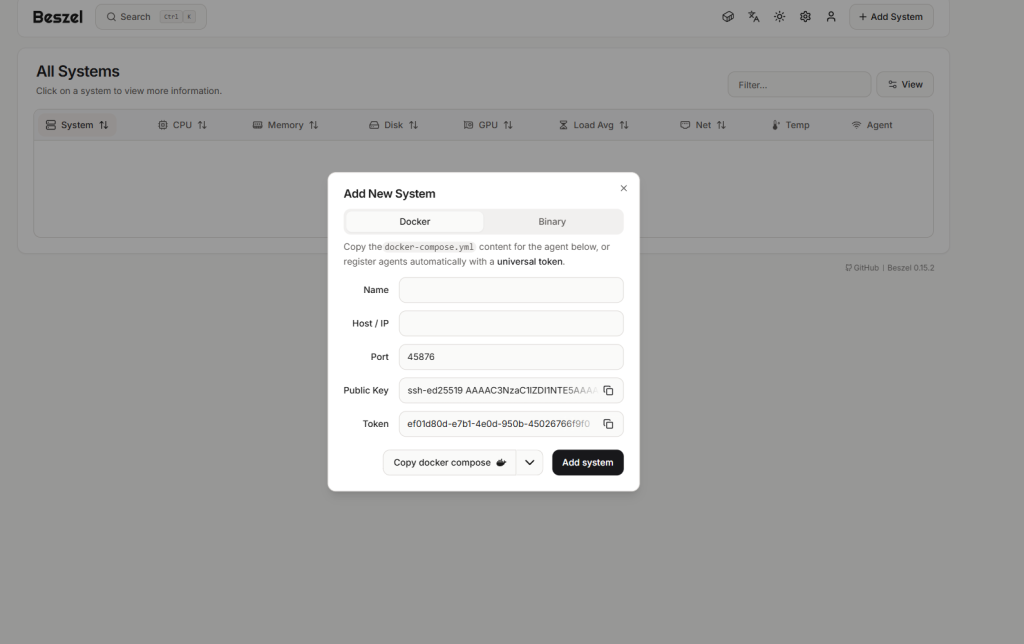1024x644 pixels.
Task: Click the Add system submit button
Action: click(x=587, y=462)
